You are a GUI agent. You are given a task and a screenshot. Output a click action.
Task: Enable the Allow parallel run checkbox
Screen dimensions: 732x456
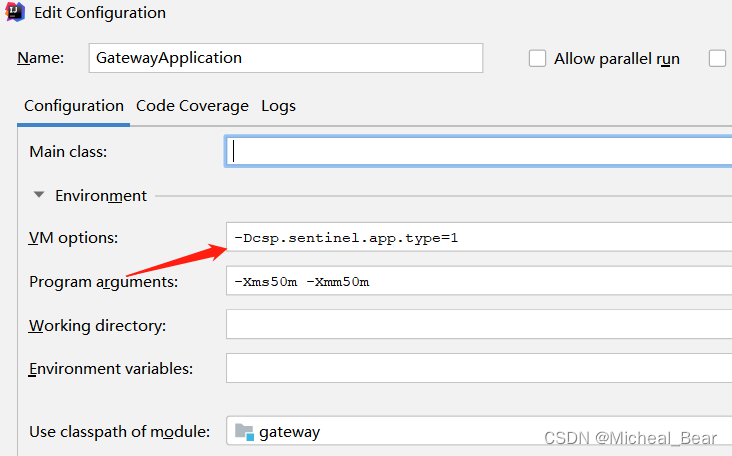point(538,59)
